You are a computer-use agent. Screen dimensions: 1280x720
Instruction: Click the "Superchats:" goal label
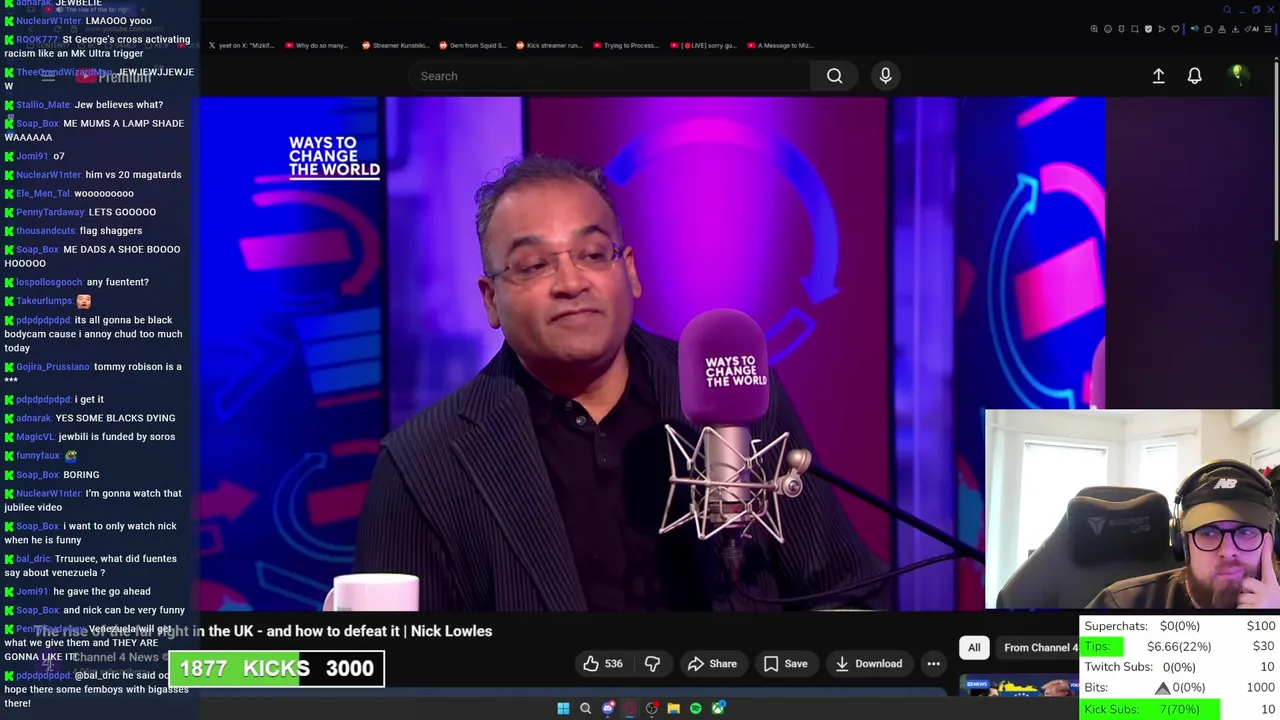(x=1116, y=626)
